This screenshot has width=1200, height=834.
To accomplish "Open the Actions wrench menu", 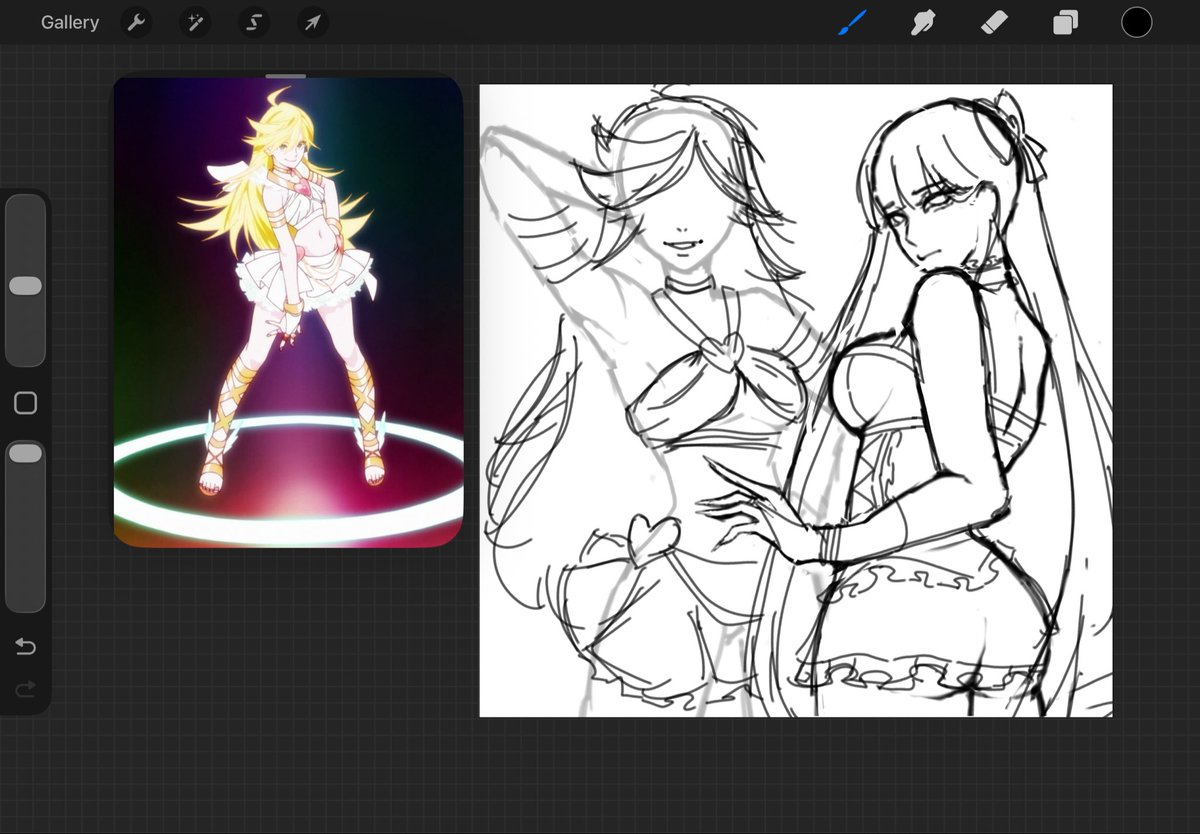I will [x=136, y=22].
